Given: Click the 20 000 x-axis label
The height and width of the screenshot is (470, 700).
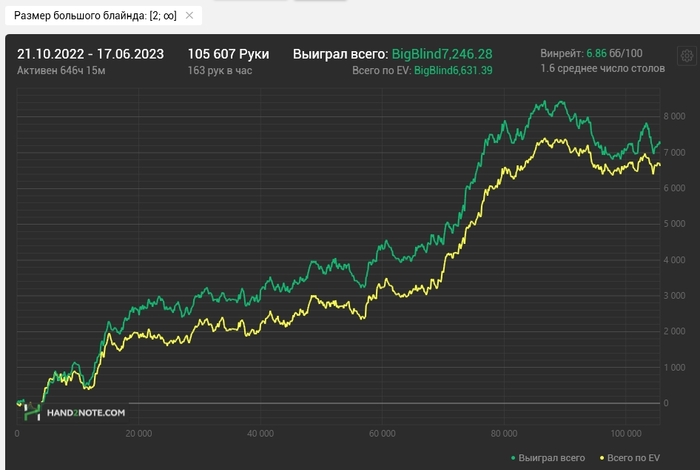Looking at the screenshot, I should 138,433.
